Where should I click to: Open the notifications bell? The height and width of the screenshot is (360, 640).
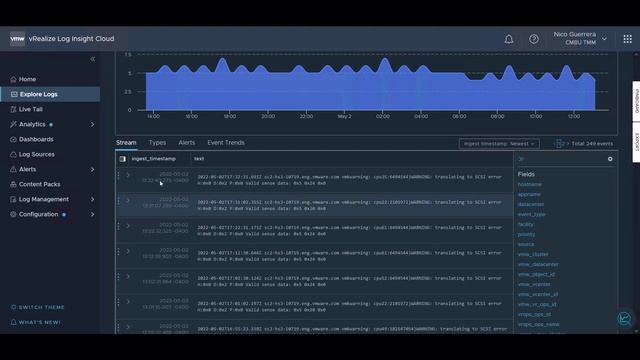pyautogui.click(x=509, y=39)
